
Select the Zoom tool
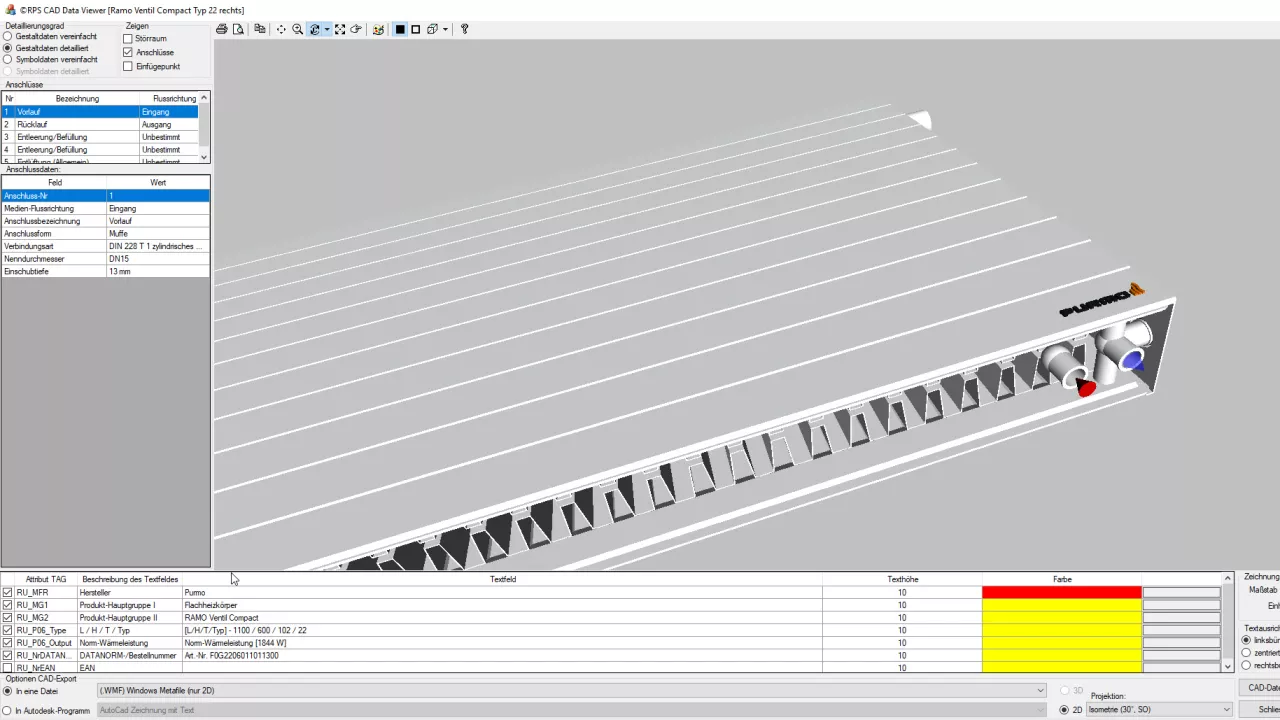coord(297,29)
